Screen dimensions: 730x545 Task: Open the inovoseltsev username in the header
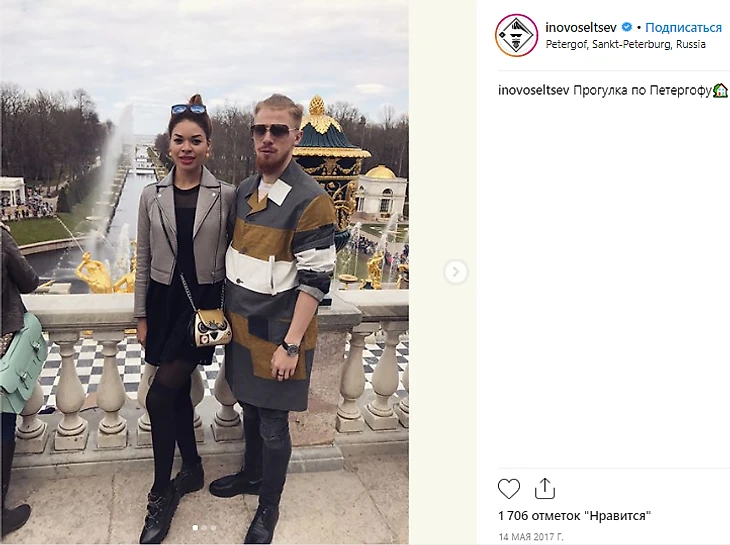pyautogui.click(x=581, y=27)
